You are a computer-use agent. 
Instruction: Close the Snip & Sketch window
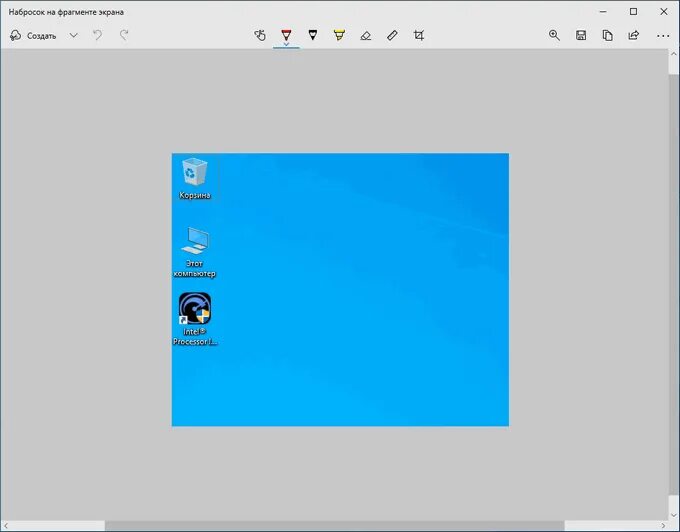pyautogui.click(x=664, y=12)
